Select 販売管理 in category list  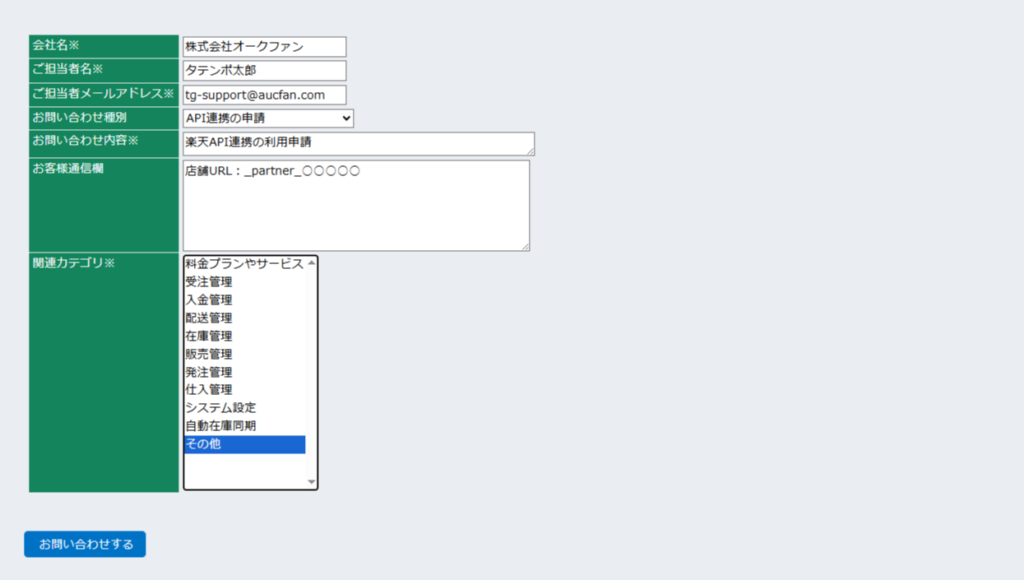pyautogui.click(x=244, y=354)
